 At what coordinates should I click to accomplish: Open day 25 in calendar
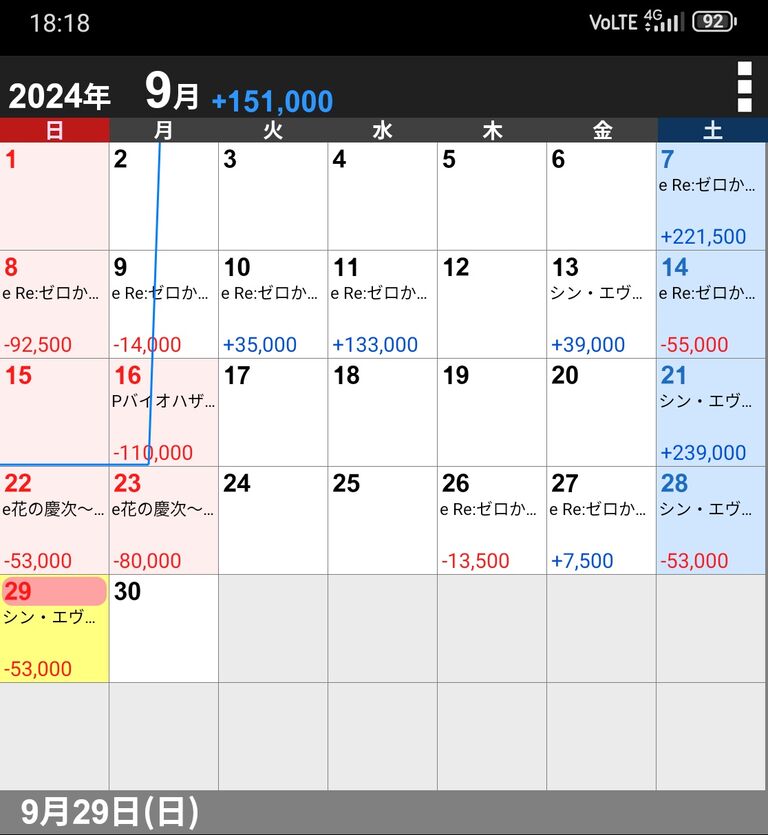coord(382,521)
